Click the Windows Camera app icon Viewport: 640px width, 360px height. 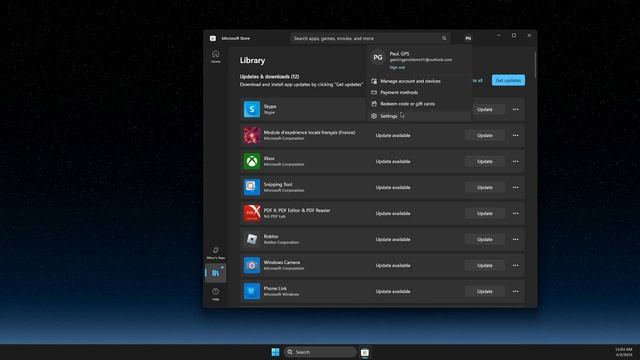[x=252, y=265]
